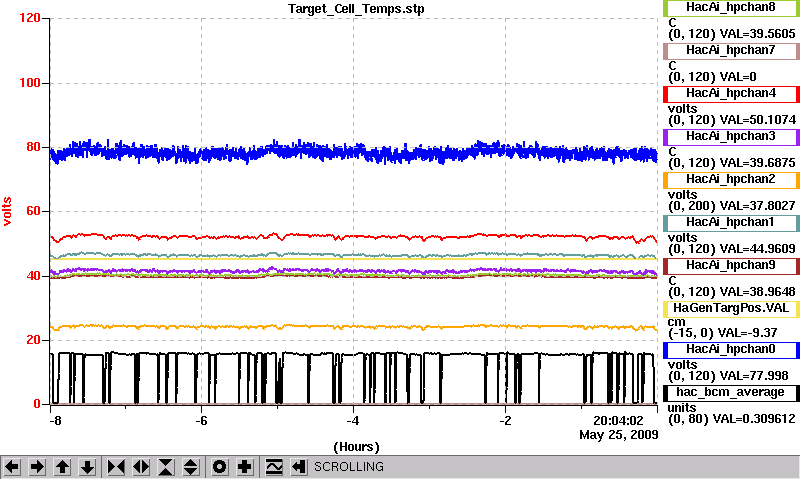800x479 pixels.
Task: Select the HacAi_hpchan7 curve legend entry
Action: click(x=731, y=51)
